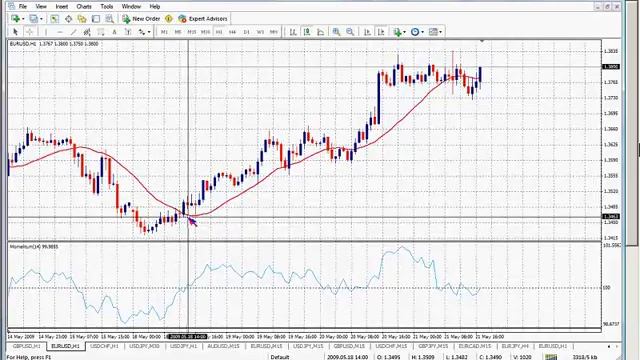
Task: Click the chart shift triangle marker
Action: click(482, 41)
